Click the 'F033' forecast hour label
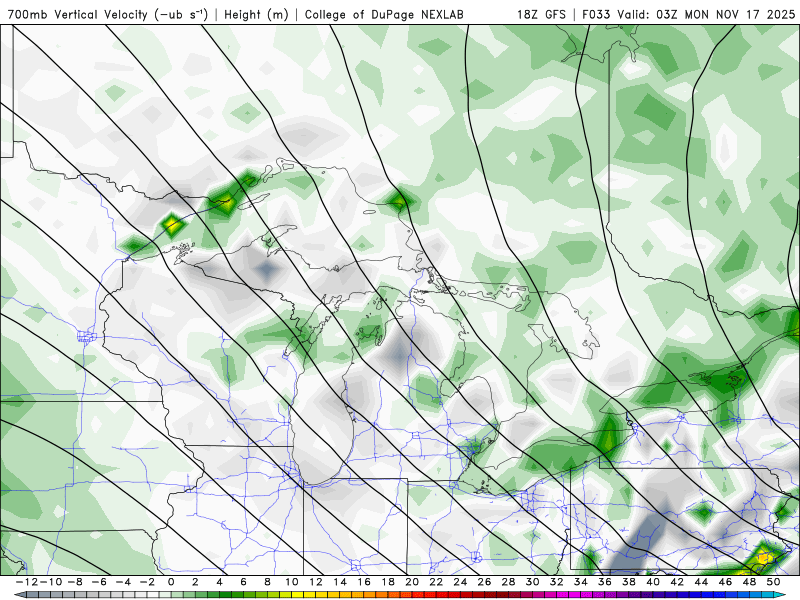800x600 pixels. tap(596, 14)
